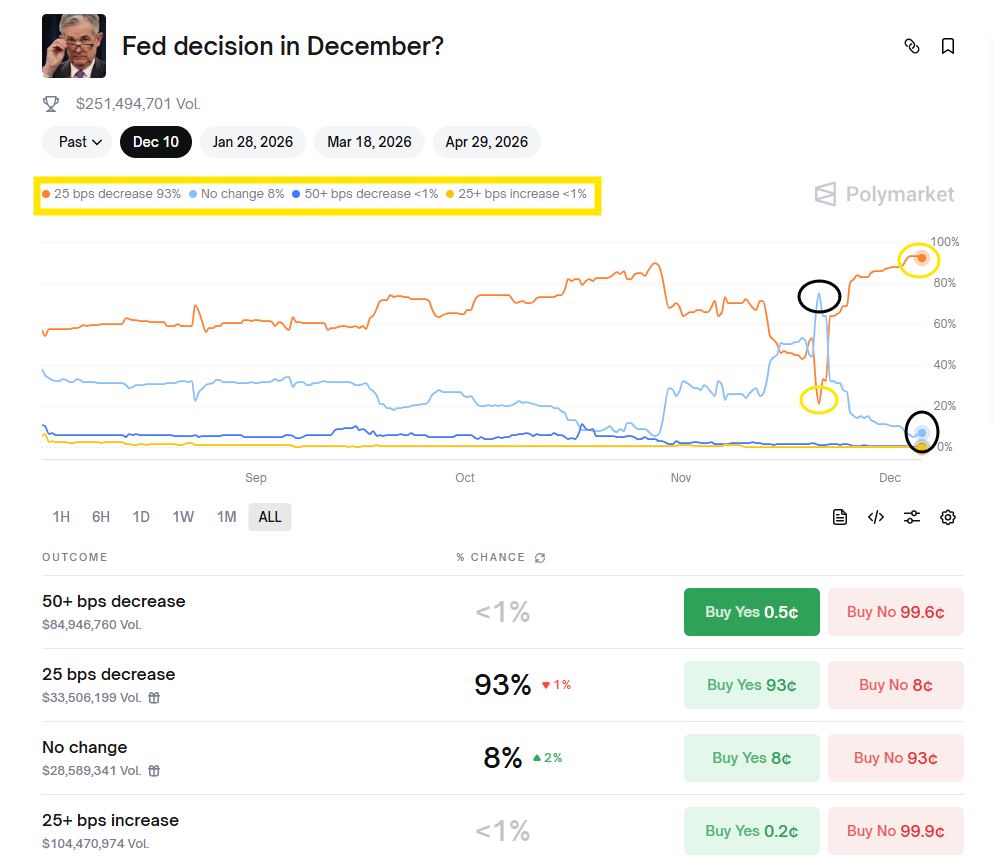Bookmark the Fed decision market
Image resolution: width=994 pixels, height=865 pixels.
pos(948,46)
